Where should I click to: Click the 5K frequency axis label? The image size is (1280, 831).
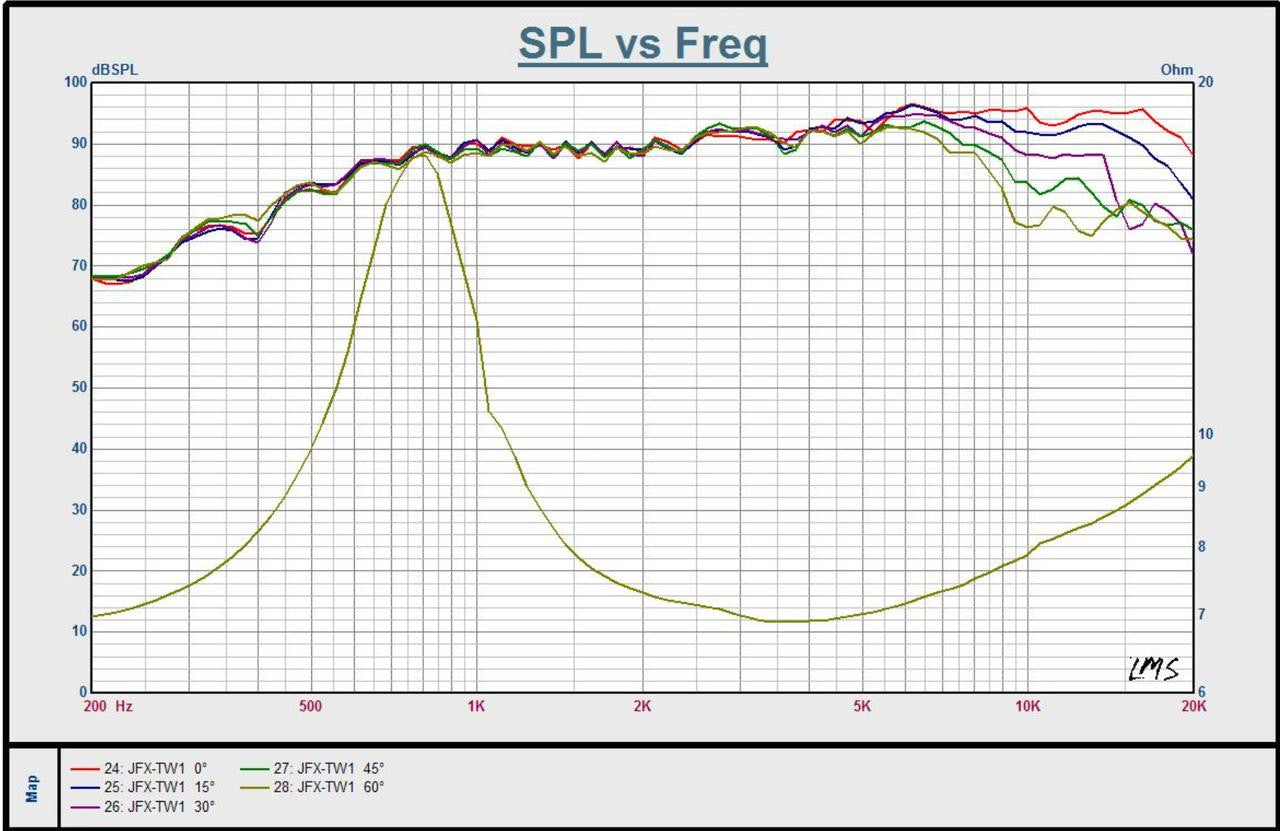point(862,706)
